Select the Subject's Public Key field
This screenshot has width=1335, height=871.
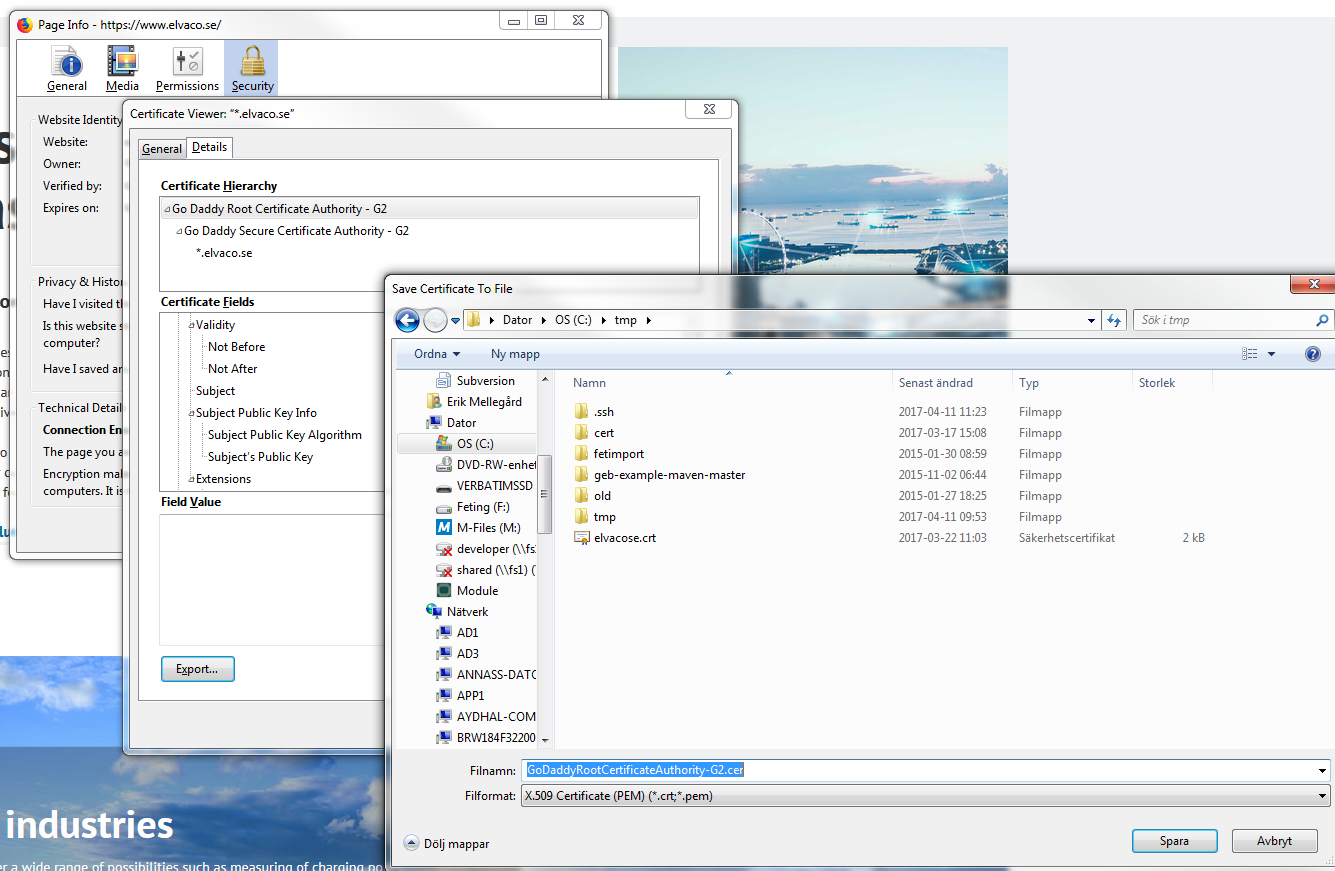[x=260, y=457]
